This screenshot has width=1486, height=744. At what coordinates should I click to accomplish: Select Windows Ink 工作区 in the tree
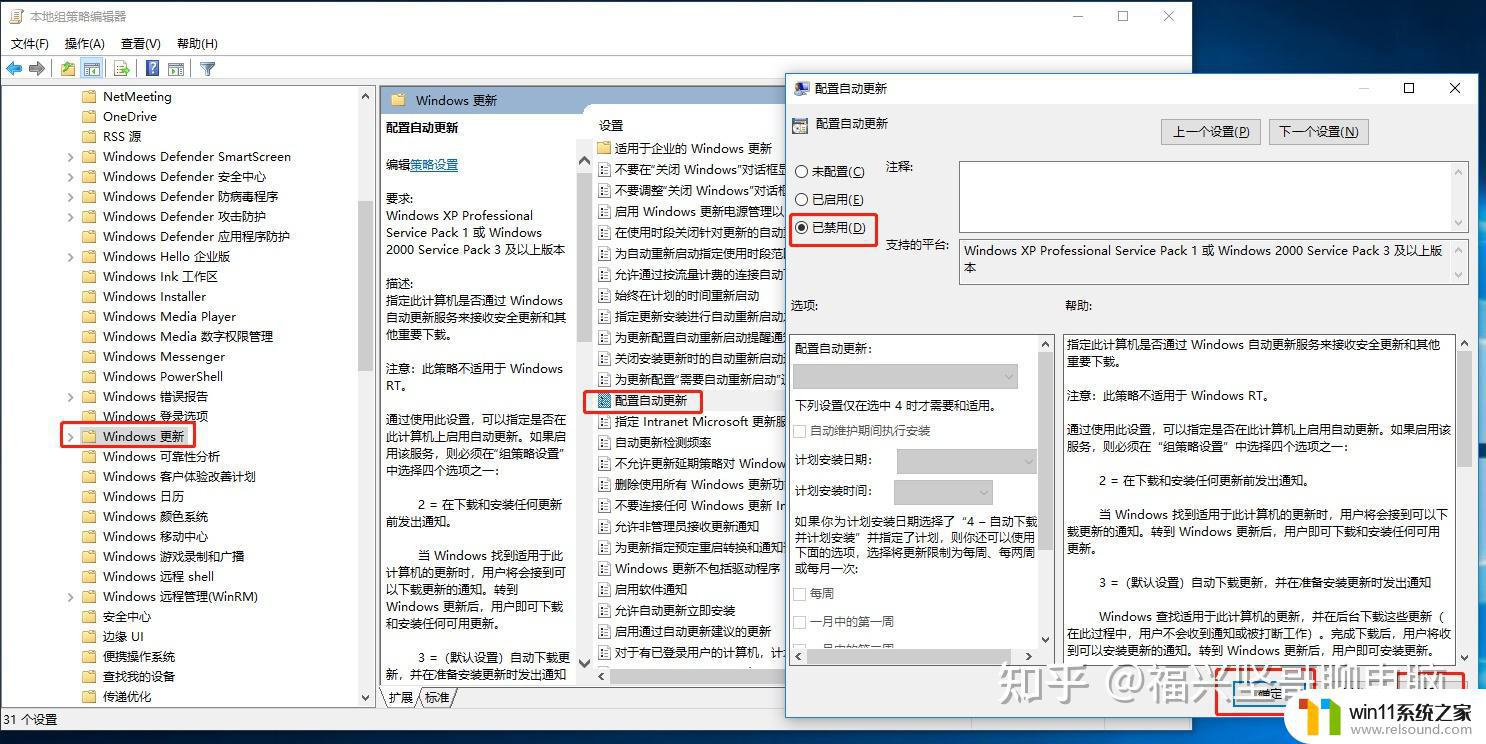[x=160, y=277]
